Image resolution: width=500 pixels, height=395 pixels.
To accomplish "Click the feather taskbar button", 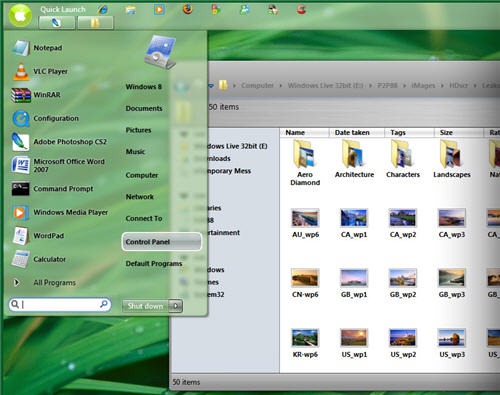I will coord(57,23).
